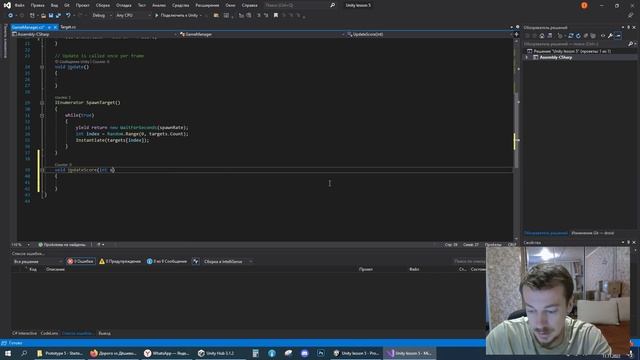Click Solution Explorer sync with active document icon
Image resolution: width=640 pixels, height=360 pixels.
click(571, 36)
